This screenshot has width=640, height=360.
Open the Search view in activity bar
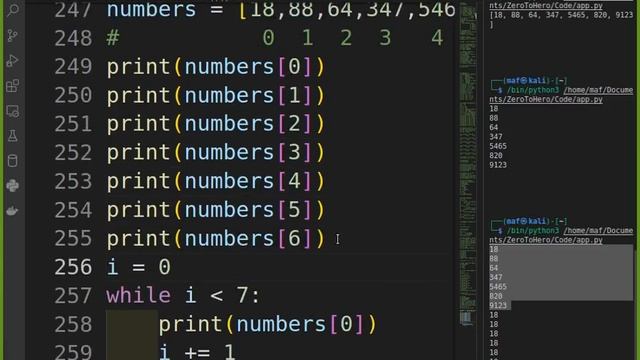(13, 10)
